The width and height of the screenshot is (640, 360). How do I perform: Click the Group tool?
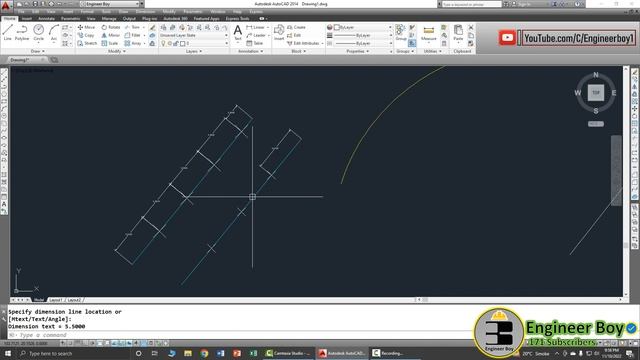[400, 32]
